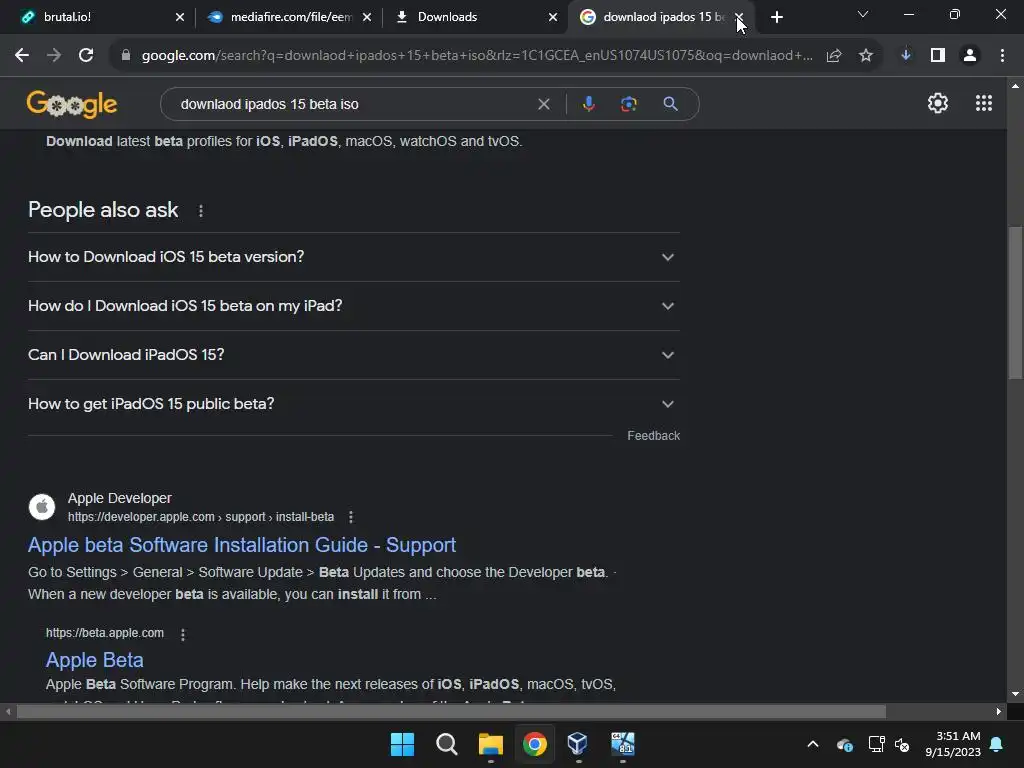Bookmark this page with the star
This screenshot has width=1024, height=768.
[x=865, y=56]
